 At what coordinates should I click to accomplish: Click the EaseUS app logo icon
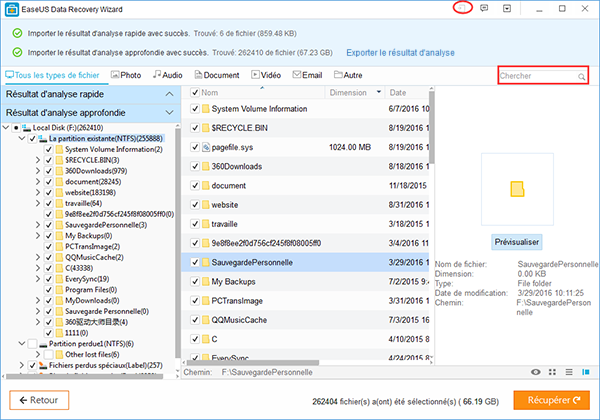click(x=11, y=10)
